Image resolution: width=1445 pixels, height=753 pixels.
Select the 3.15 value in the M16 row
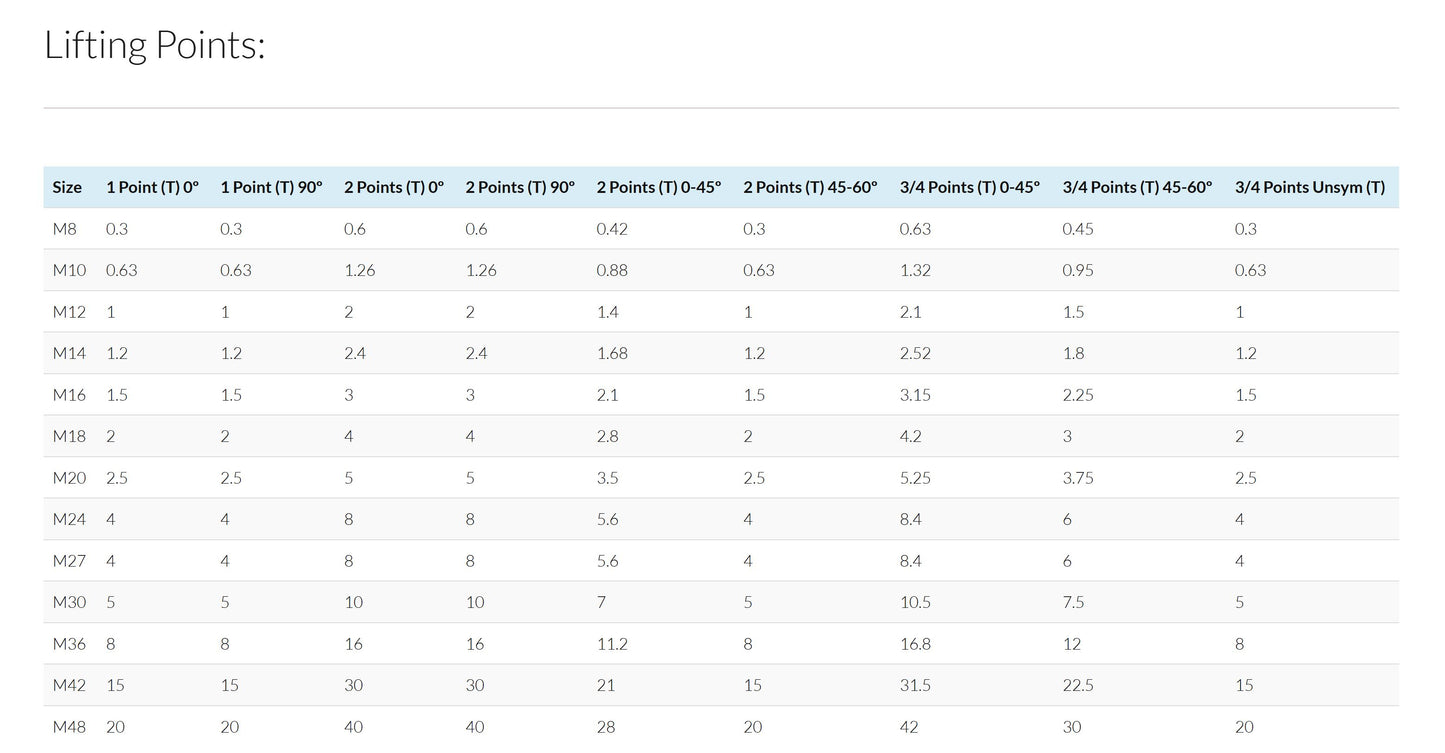pyautogui.click(x=915, y=395)
